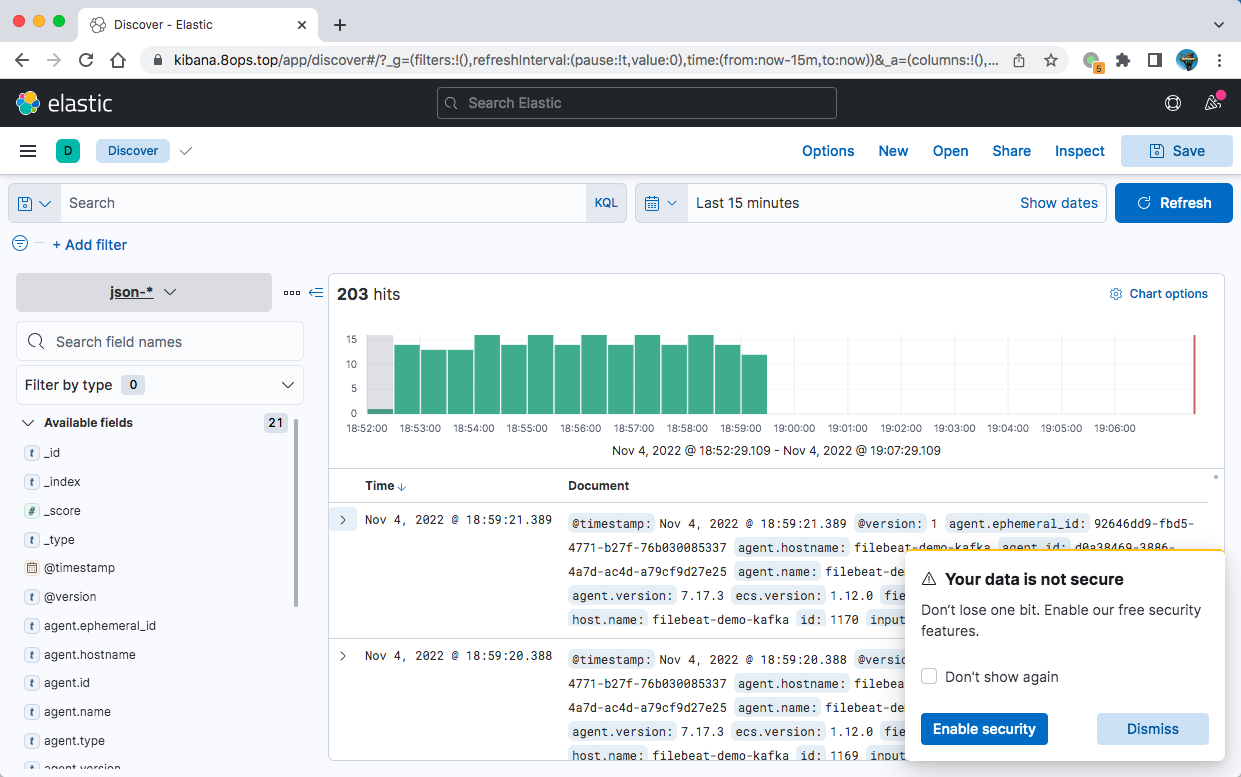1241x777 pixels.
Task: Click the browser profile avatar
Action: point(1187,60)
